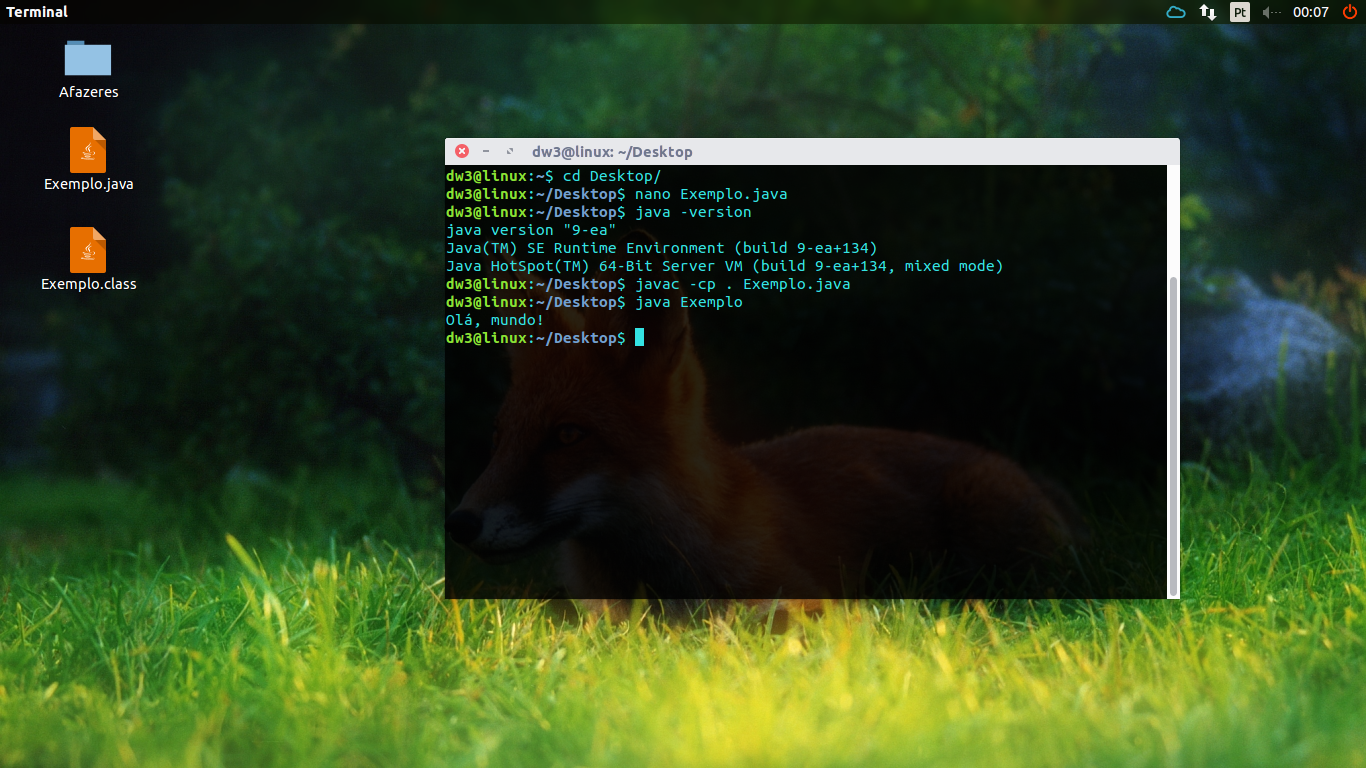The image size is (1366, 768).
Task: Click the output 'java version "9-ea"'
Action: tap(531, 230)
